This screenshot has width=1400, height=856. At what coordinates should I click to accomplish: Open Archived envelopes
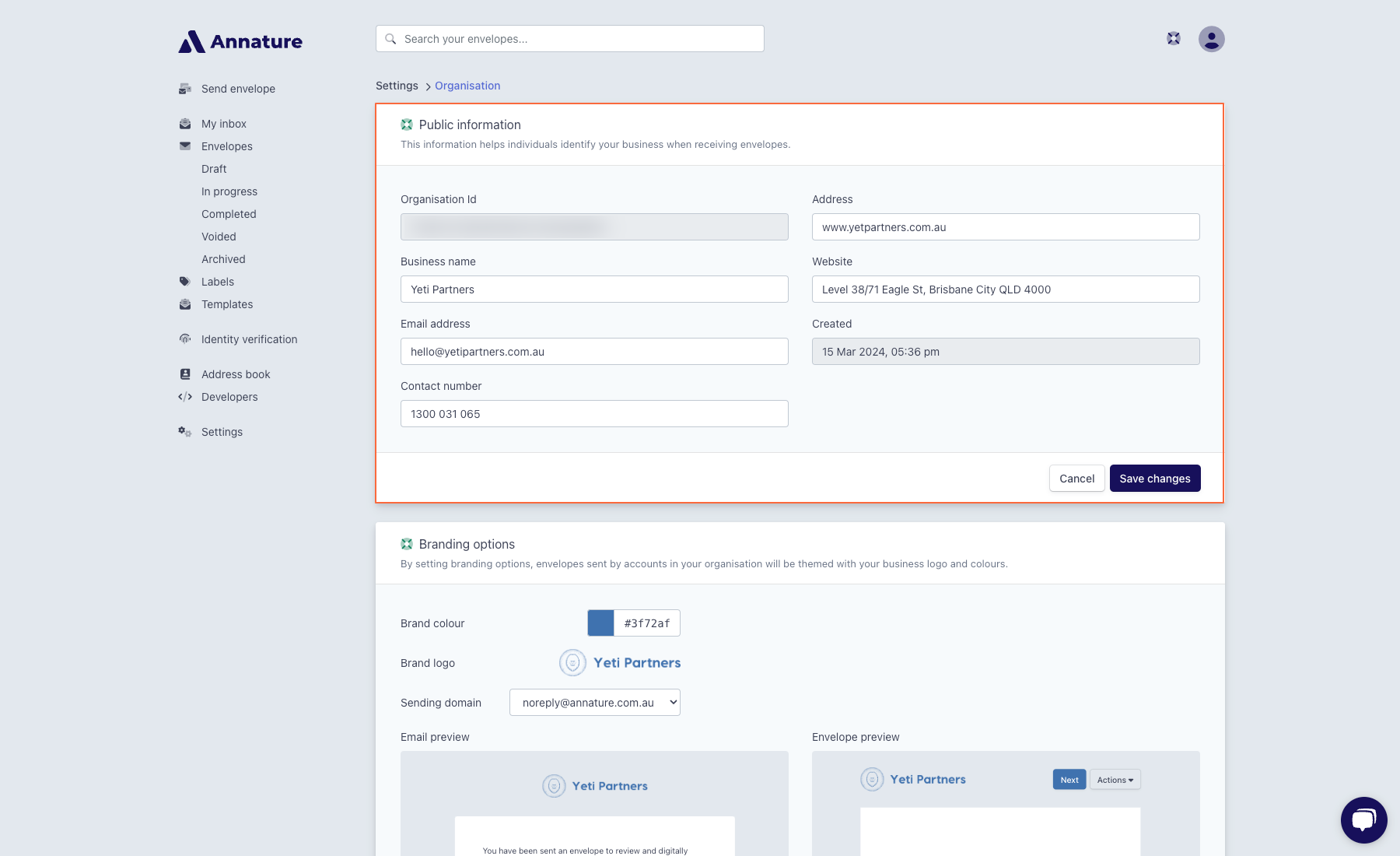(223, 259)
